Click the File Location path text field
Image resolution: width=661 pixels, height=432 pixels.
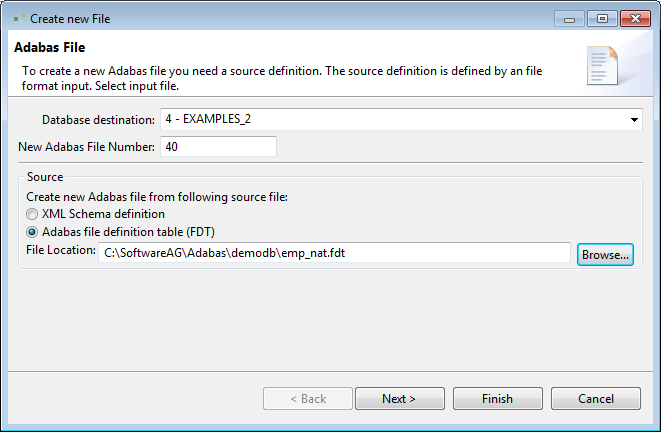click(335, 253)
